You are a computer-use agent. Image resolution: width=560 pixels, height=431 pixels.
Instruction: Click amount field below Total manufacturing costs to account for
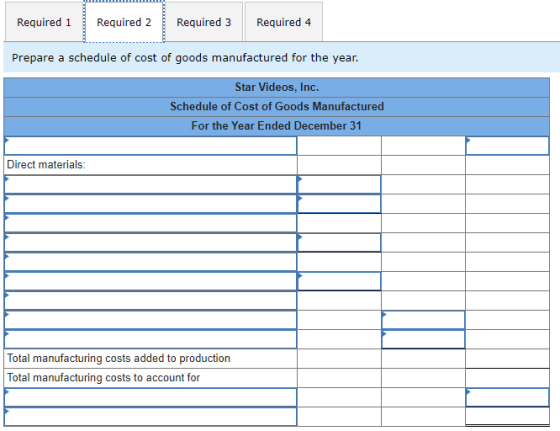[507, 397]
